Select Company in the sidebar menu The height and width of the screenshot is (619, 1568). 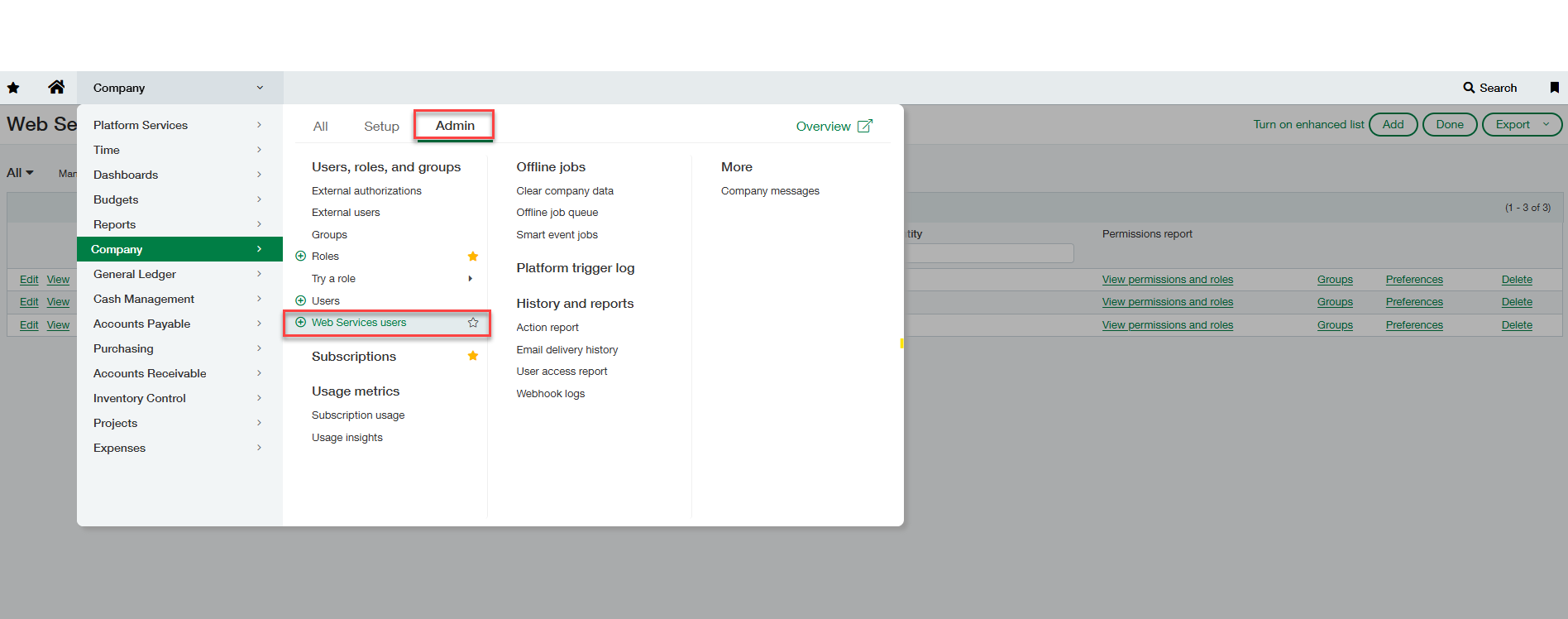tap(179, 249)
